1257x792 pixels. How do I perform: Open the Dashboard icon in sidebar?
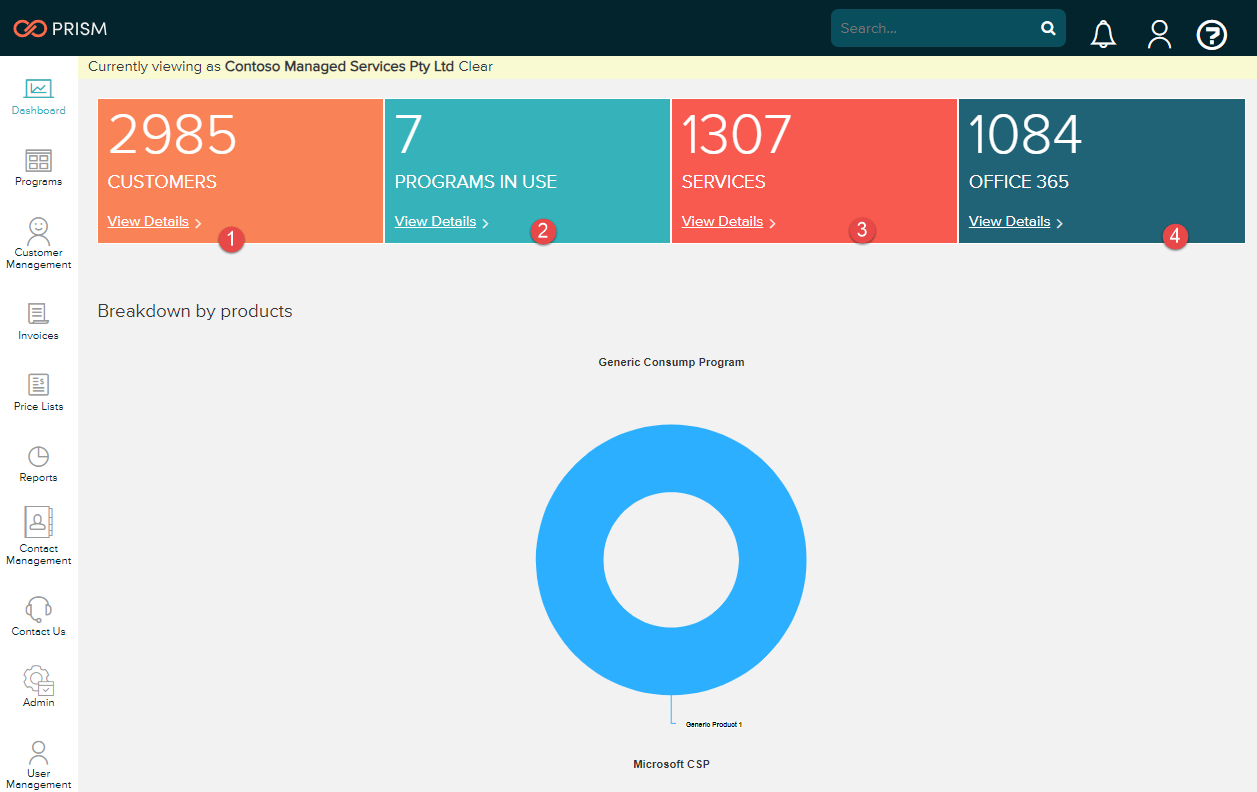point(38,90)
